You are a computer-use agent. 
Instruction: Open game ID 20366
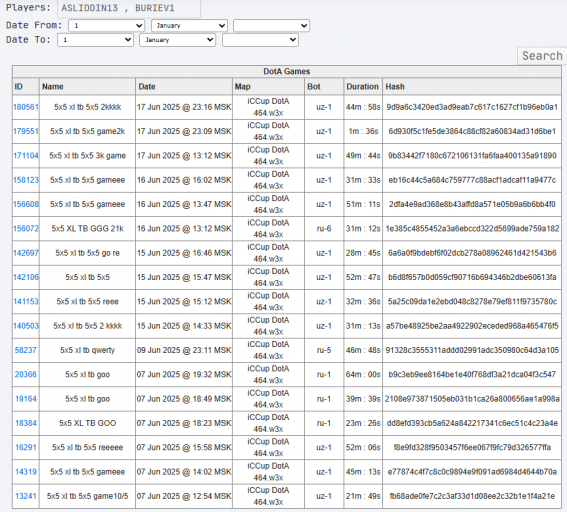click(x=26, y=374)
